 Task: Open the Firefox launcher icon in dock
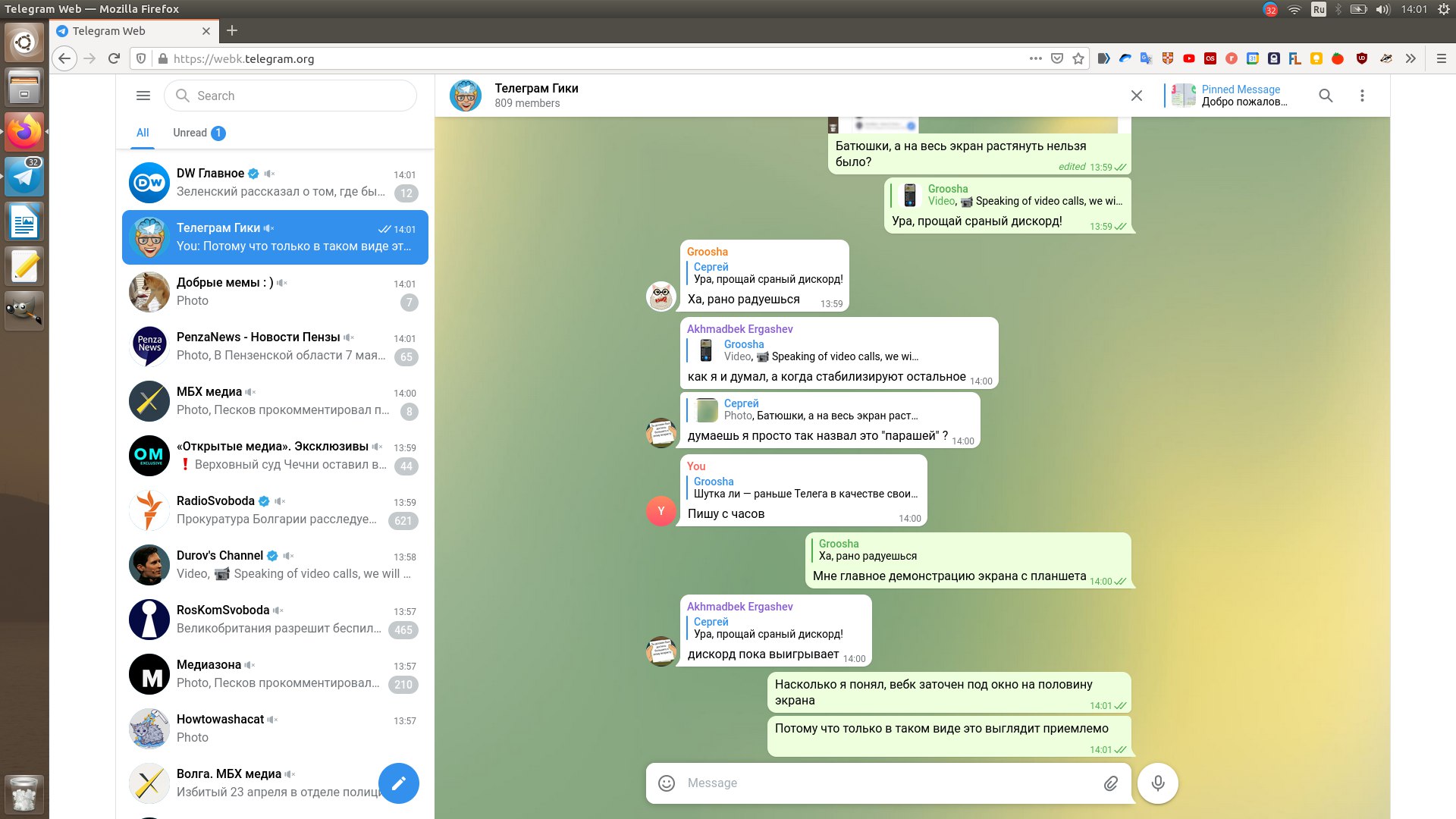(x=24, y=132)
